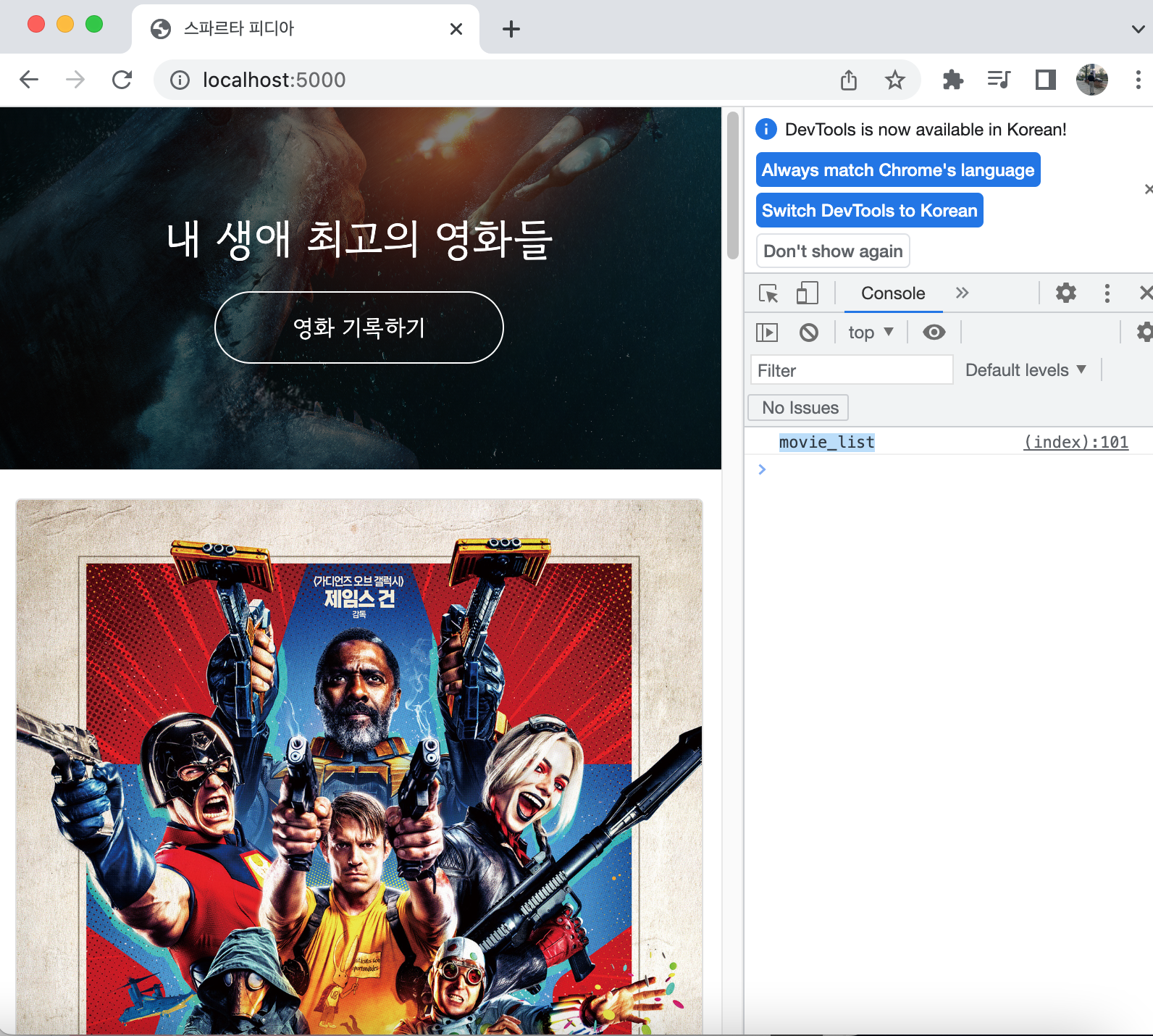The height and width of the screenshot is (1036, 1153).
Task: Open the top JavaScript context dropdown
Action: pyautogui.click(x=871, y=333)
